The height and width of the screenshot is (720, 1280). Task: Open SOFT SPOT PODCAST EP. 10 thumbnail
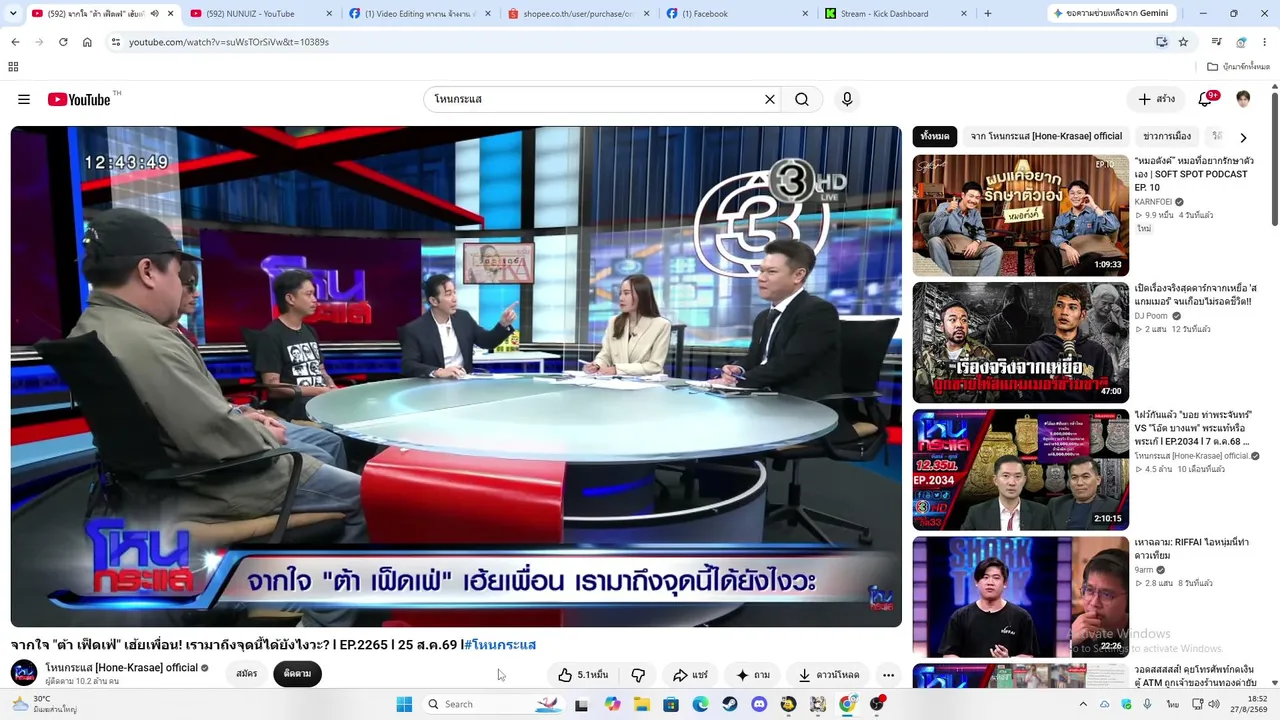[x=1020, y=215]
